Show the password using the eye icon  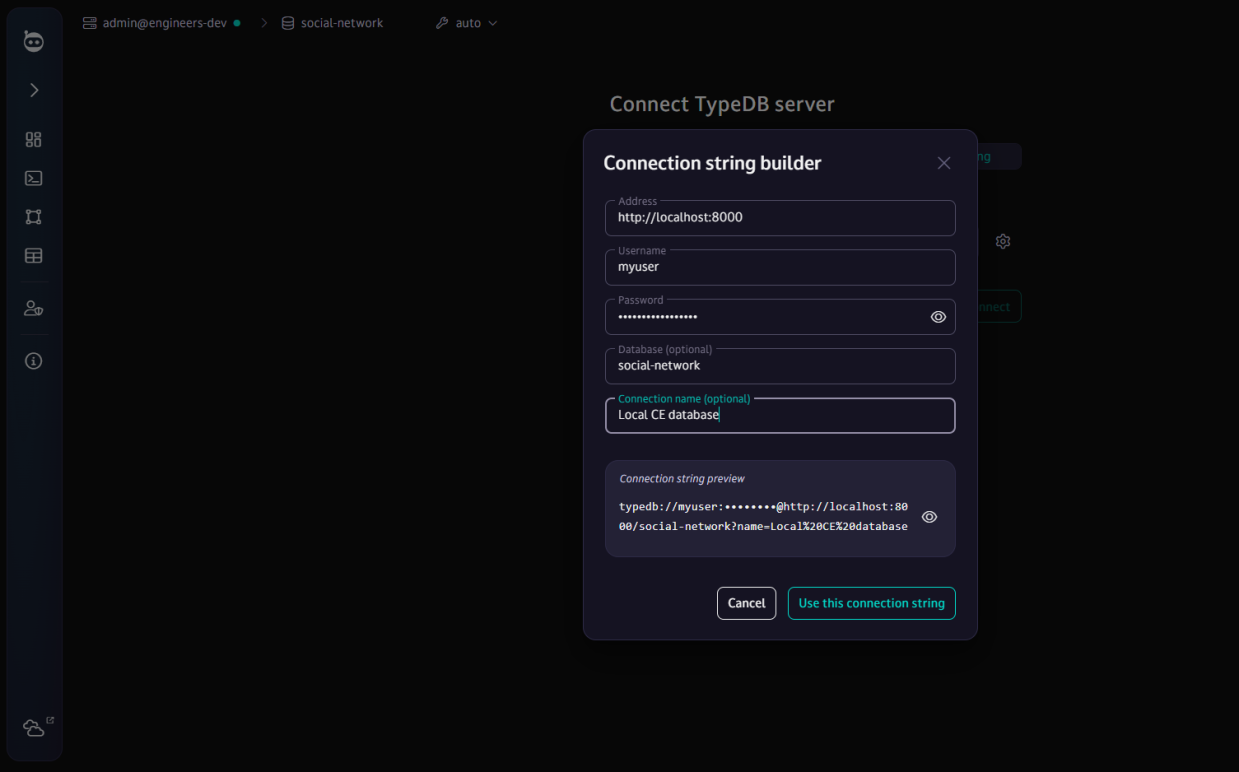tap(938, 317)
